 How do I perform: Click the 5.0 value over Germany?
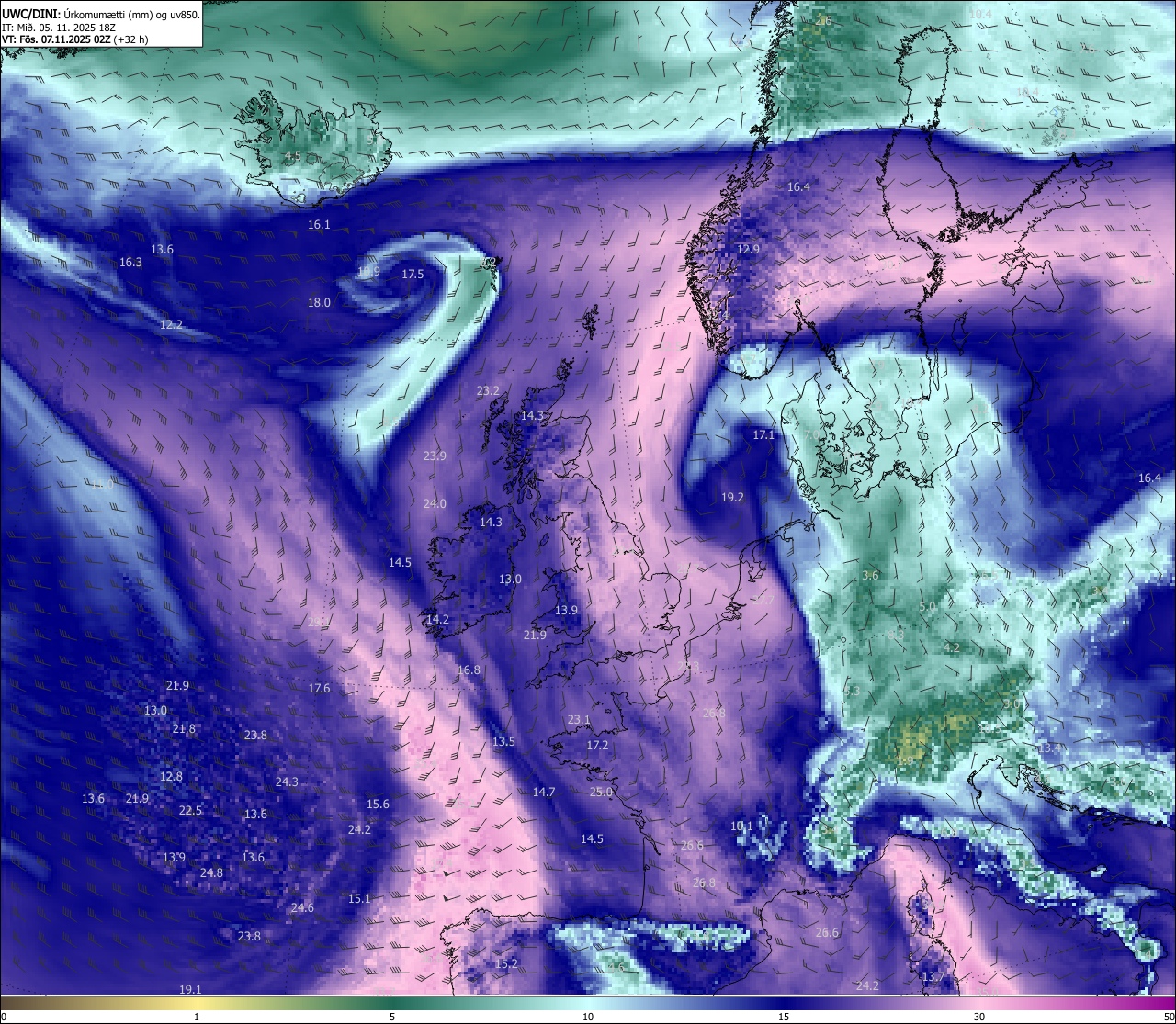[x=927, y=606]
